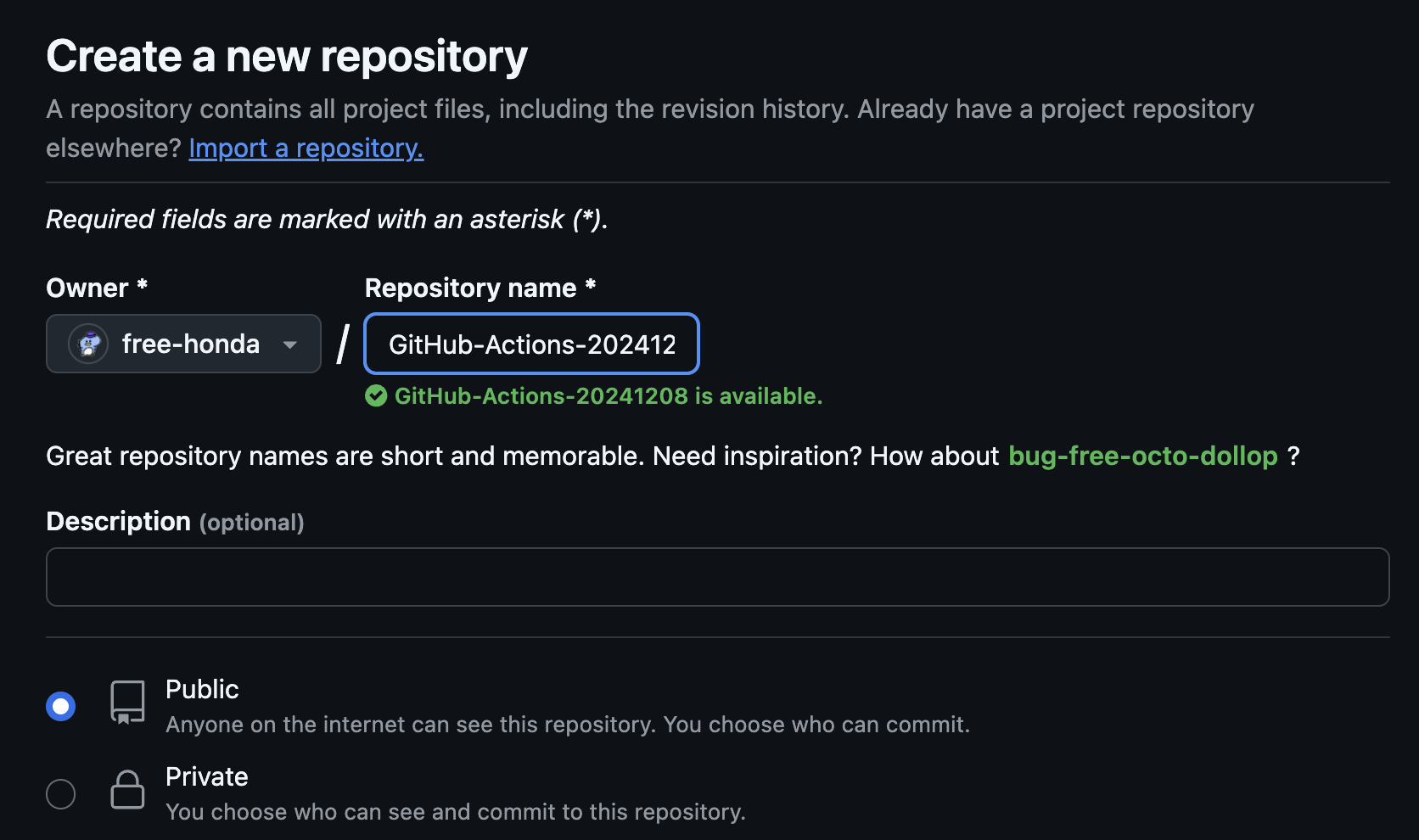The height and width of the screenshot is (840, 1419).
Task: Click inside the Description text box
Action: tap(715, 576)
